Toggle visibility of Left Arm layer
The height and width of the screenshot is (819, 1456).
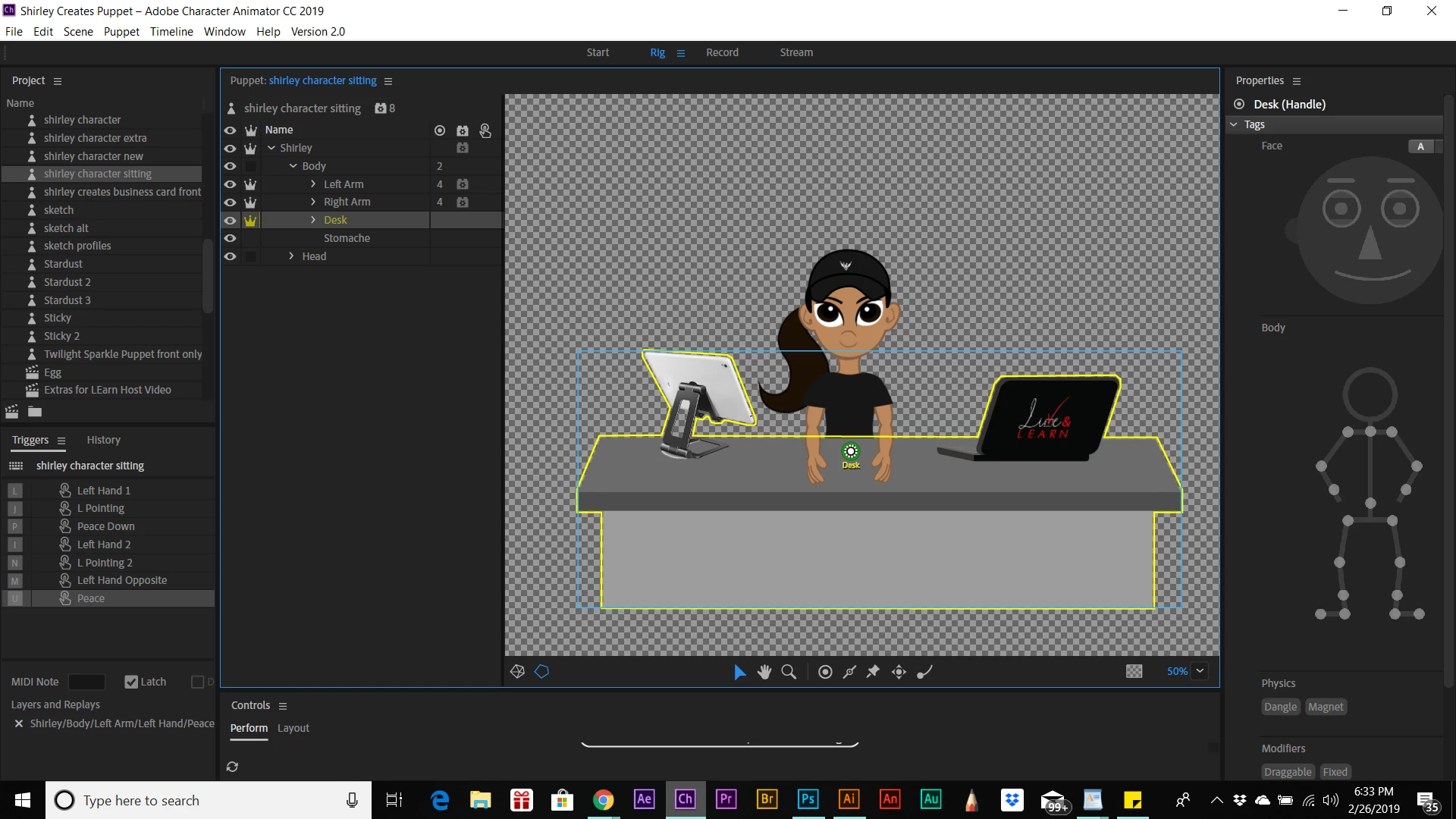pyautogui.click(x=230, y=184)
